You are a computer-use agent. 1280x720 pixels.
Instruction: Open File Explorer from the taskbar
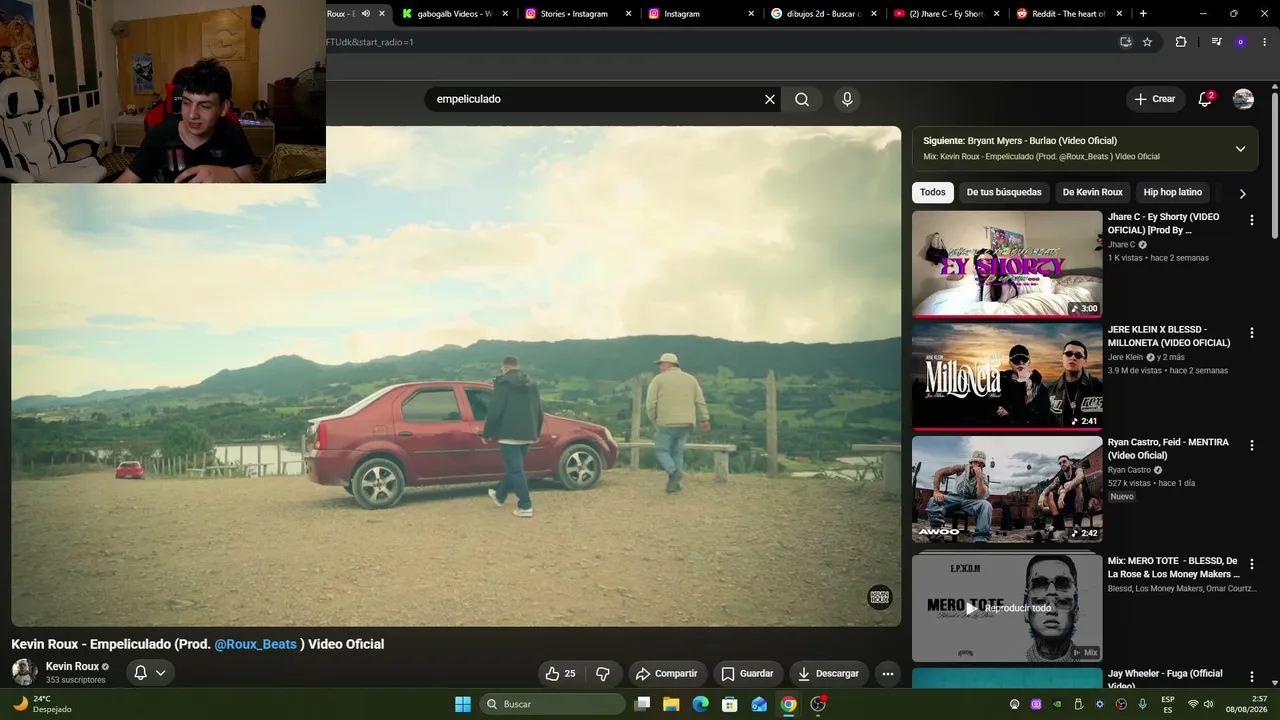(671, 704)
